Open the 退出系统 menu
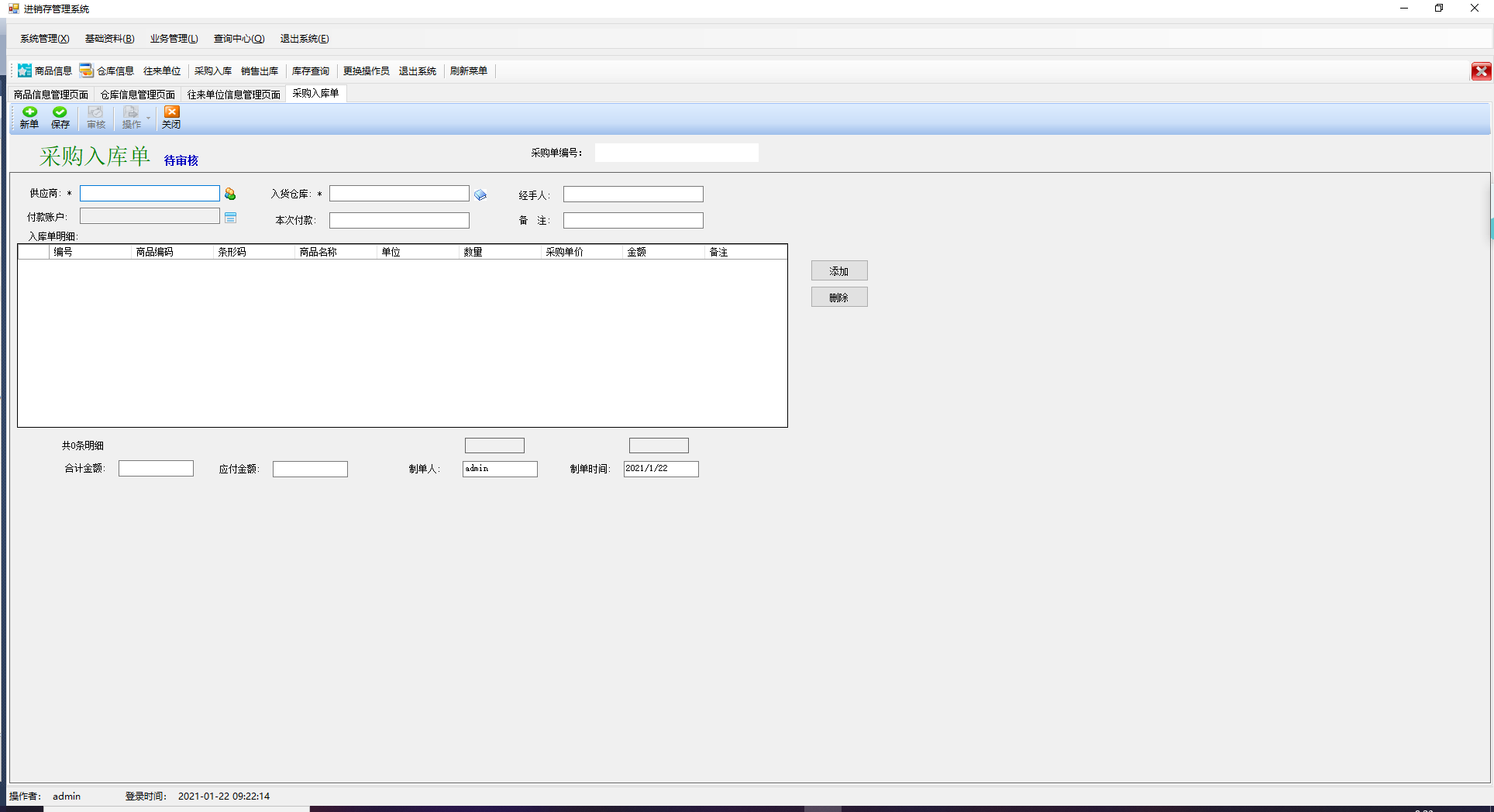Viewport: 1494px width, 812px height. pos(304,39)
